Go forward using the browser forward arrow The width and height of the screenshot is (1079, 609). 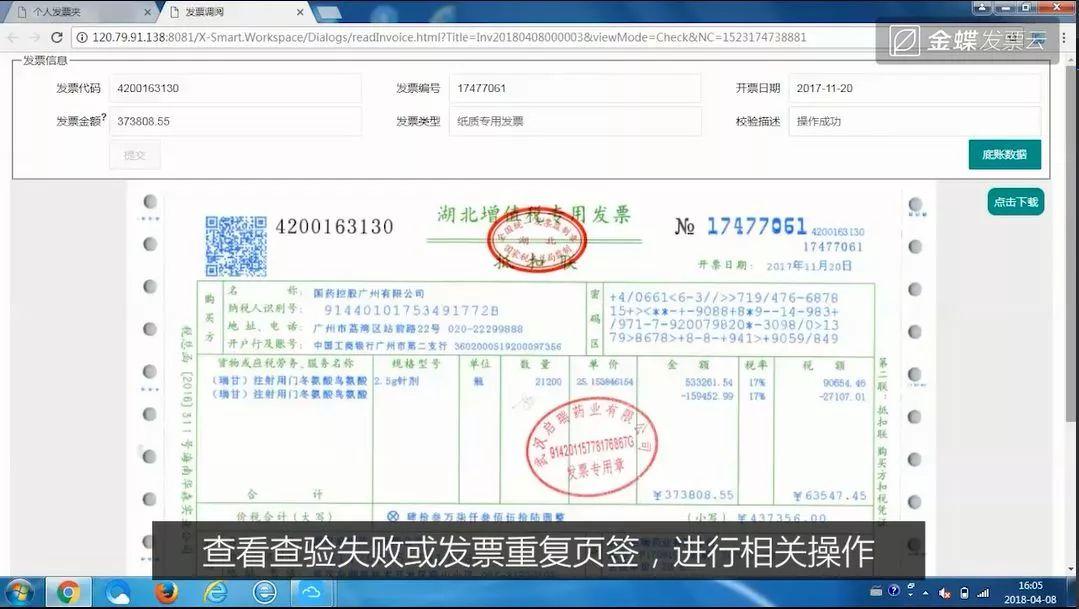[x=34, y=37]
